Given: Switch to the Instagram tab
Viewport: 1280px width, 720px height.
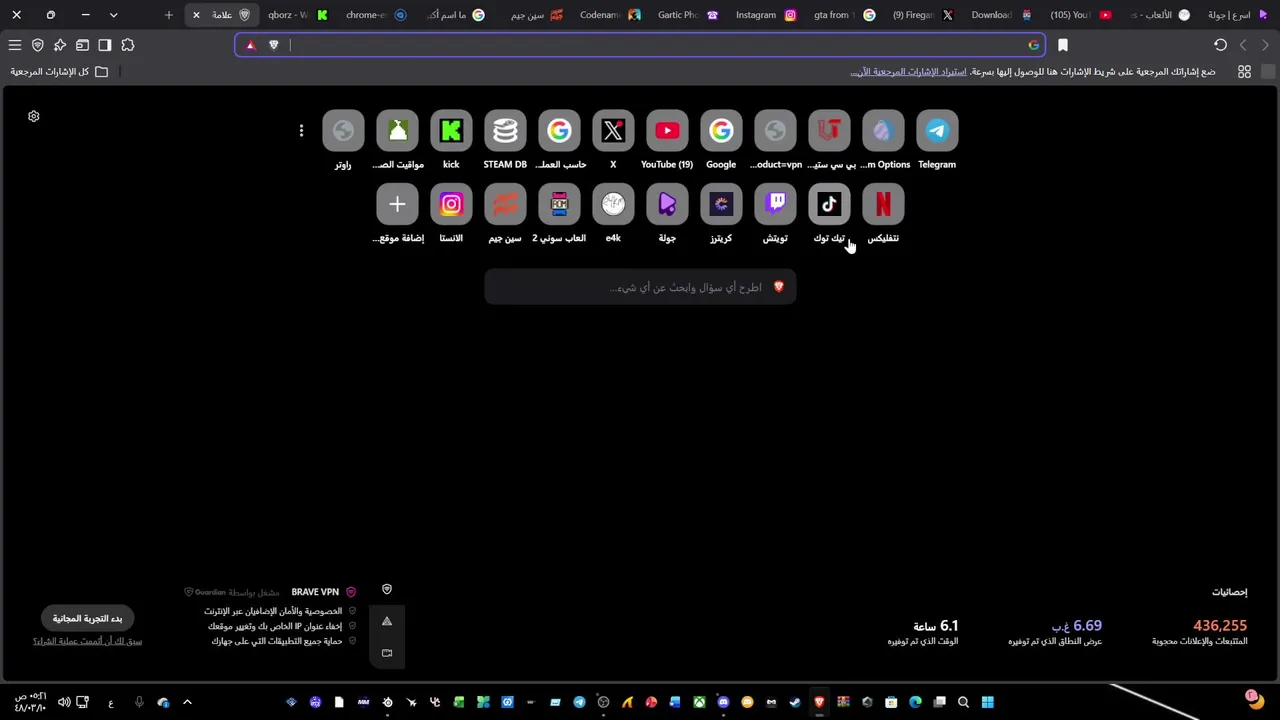Looking at the screenshot, I should [x=765, y=15].
